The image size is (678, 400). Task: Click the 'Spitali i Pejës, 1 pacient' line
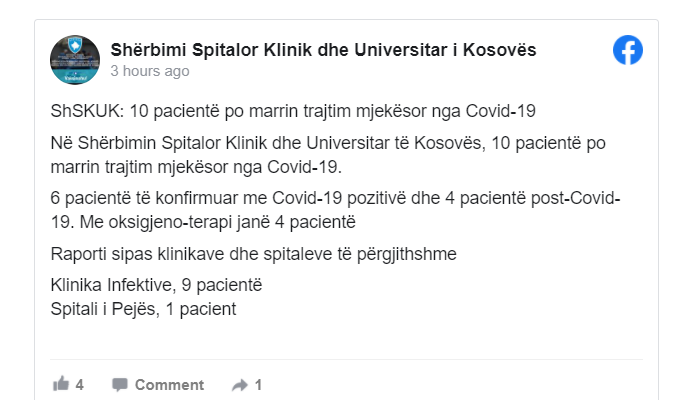(x=143, y=309)
